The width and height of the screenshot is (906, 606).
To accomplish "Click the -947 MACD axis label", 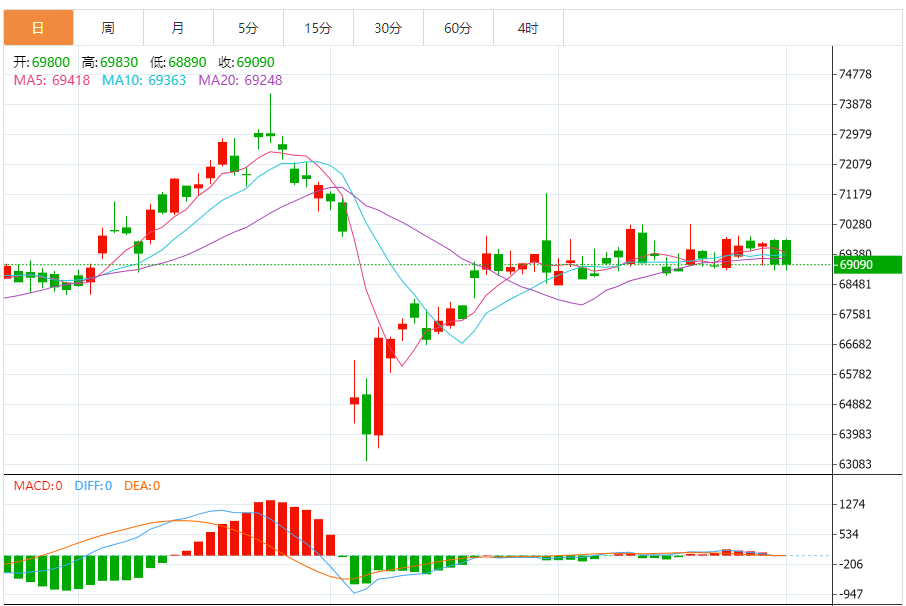I will click(x=851, y=594).
